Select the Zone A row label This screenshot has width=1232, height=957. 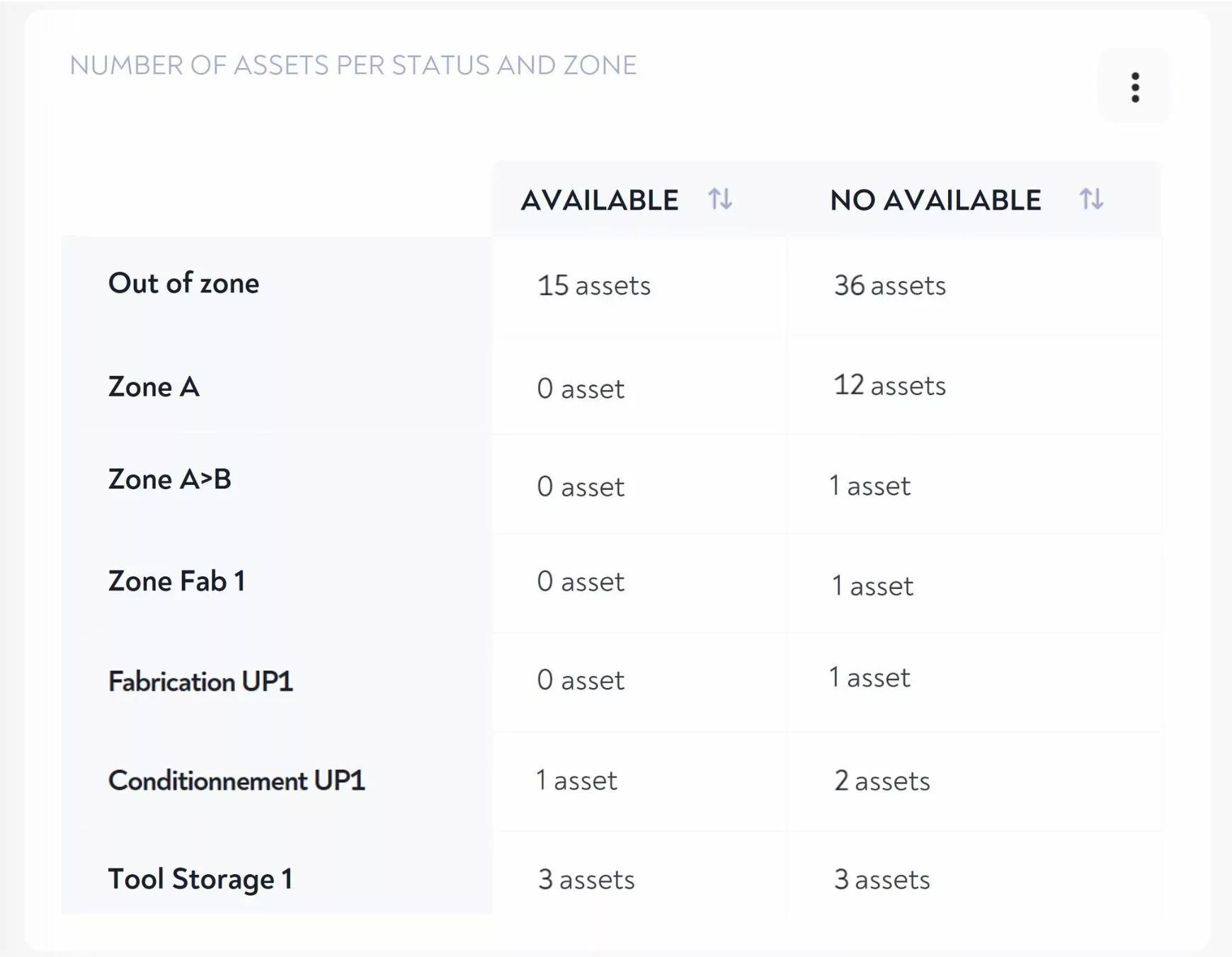point(154,386)
